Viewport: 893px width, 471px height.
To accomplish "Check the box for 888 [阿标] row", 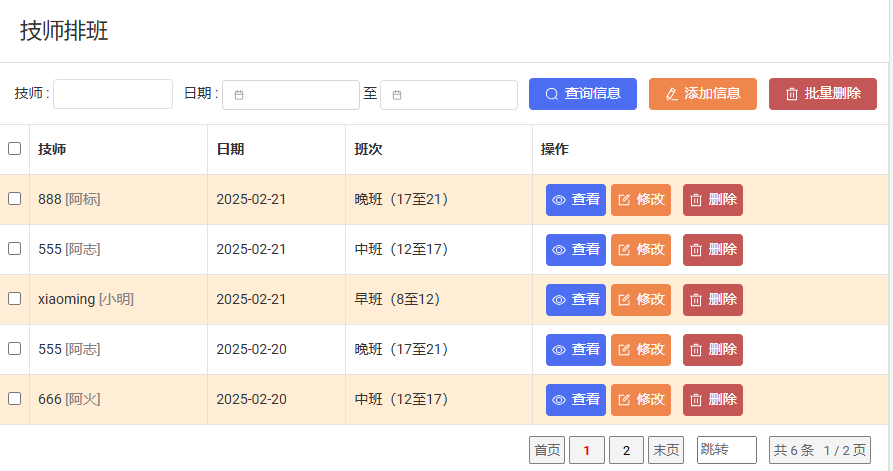I will [15, 199].
